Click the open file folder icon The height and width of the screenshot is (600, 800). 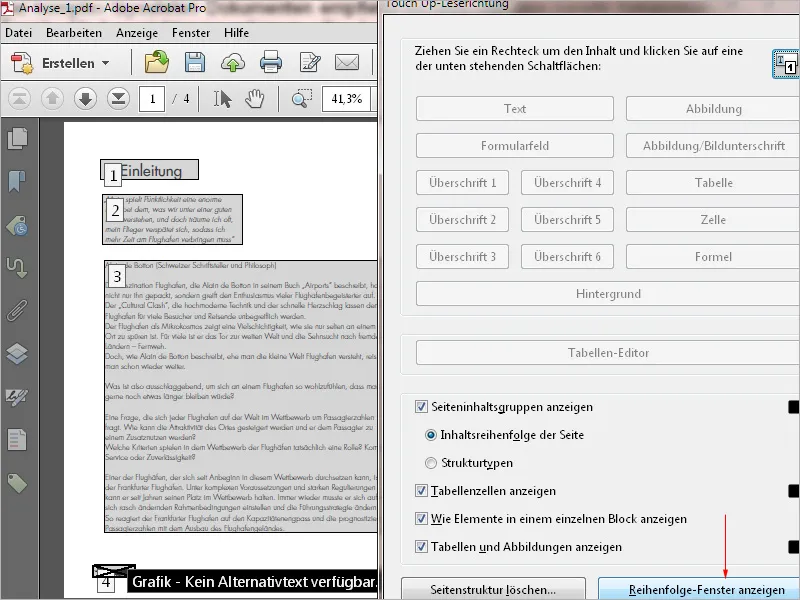(157, 62)
